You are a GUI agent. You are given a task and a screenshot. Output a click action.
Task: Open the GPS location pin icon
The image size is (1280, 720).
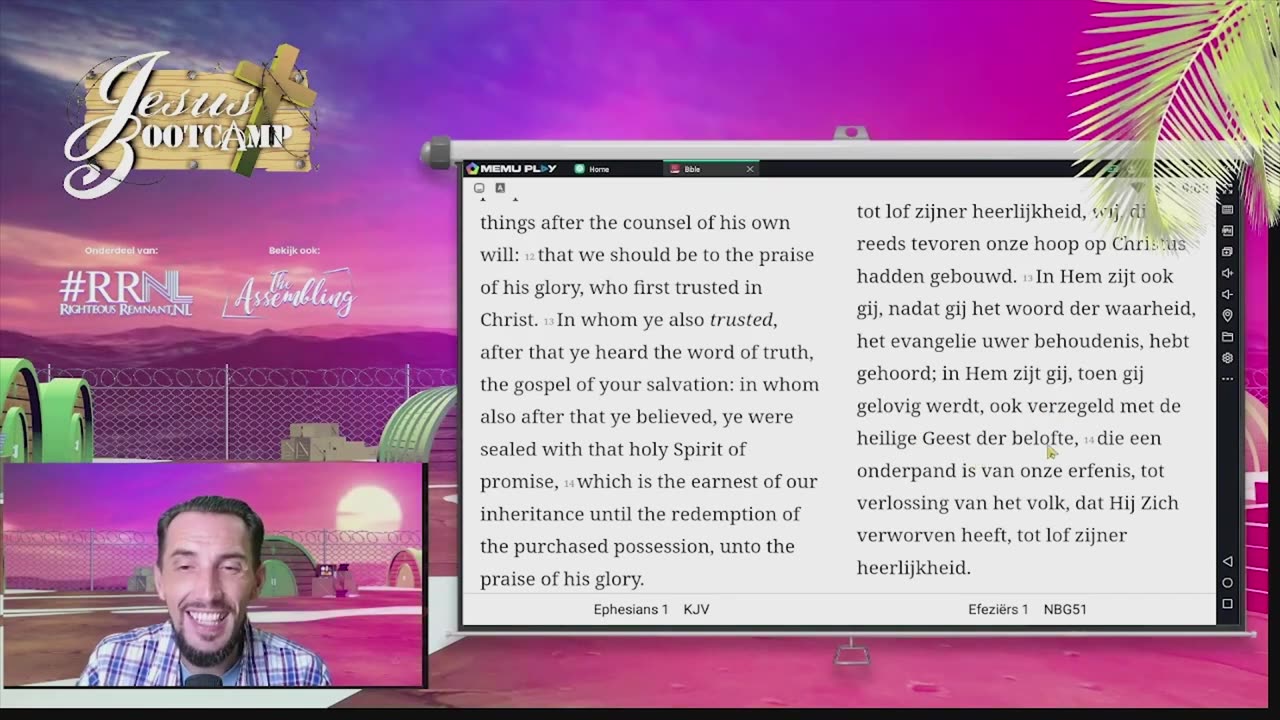(1227, 315)
